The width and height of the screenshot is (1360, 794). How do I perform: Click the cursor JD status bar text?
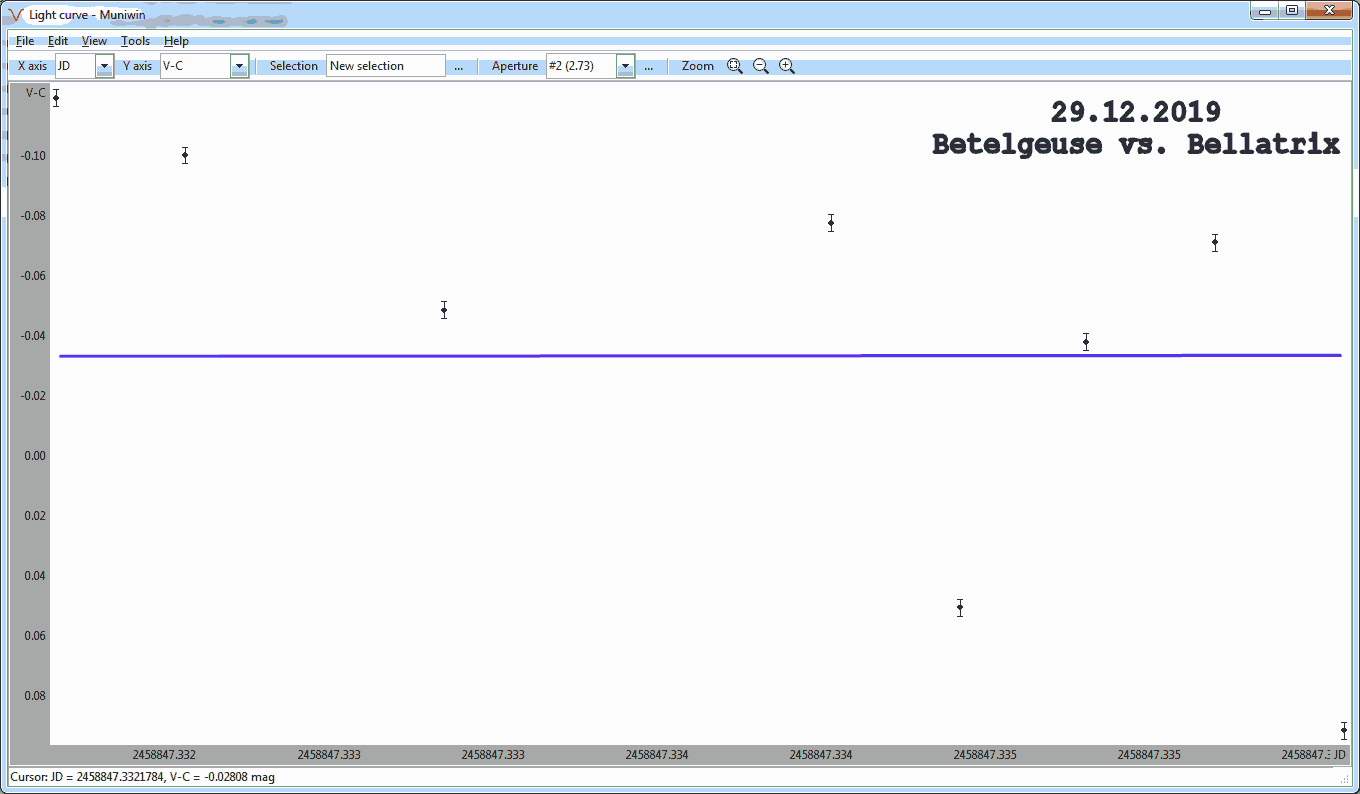(142, 777)
